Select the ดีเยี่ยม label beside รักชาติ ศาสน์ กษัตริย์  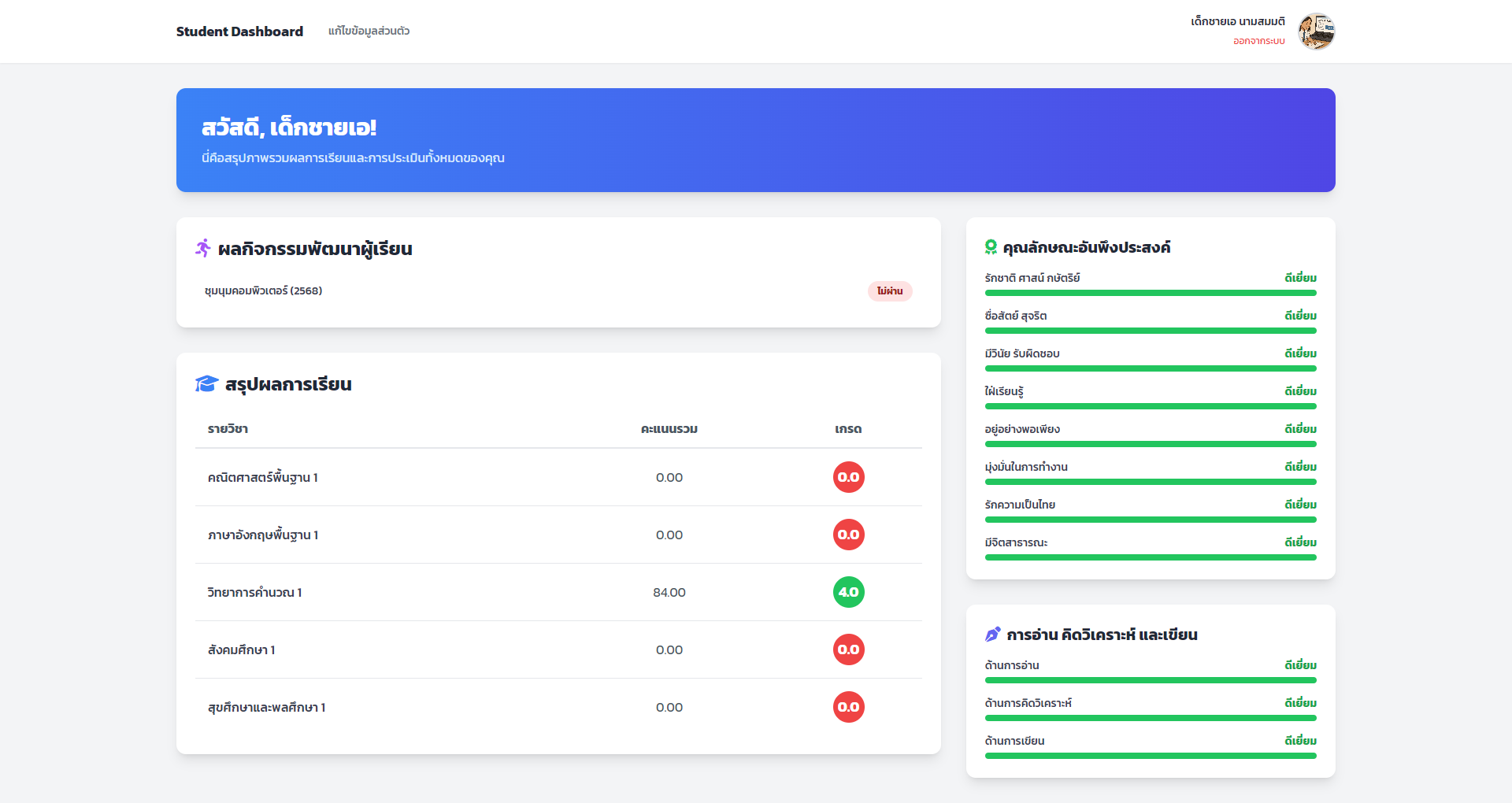(x=1299, y=277)
